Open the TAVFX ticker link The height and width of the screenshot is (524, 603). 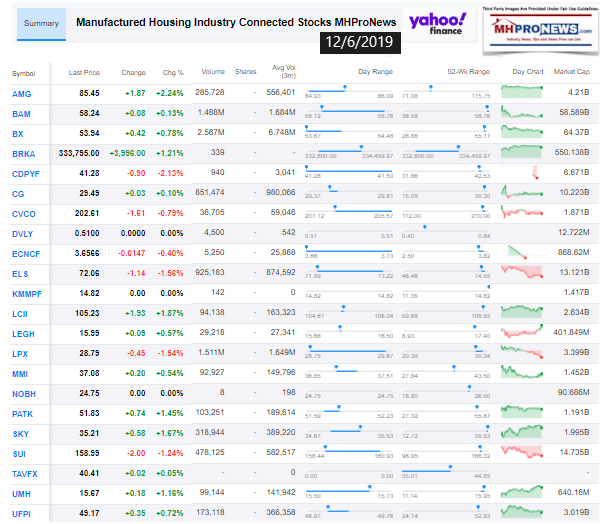(25, 474)
